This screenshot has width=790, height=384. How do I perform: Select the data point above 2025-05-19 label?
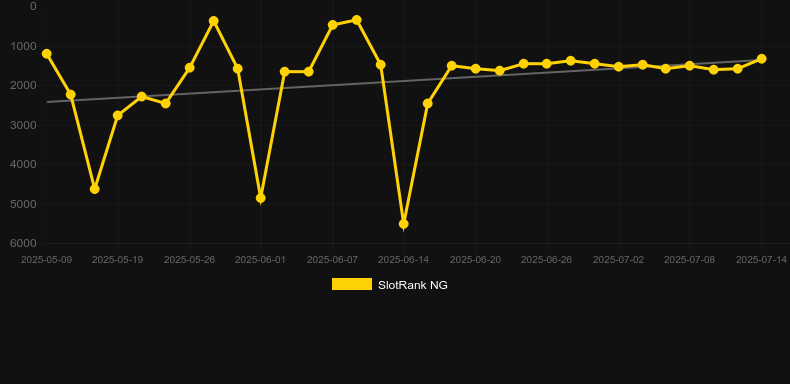click(118, 115)
